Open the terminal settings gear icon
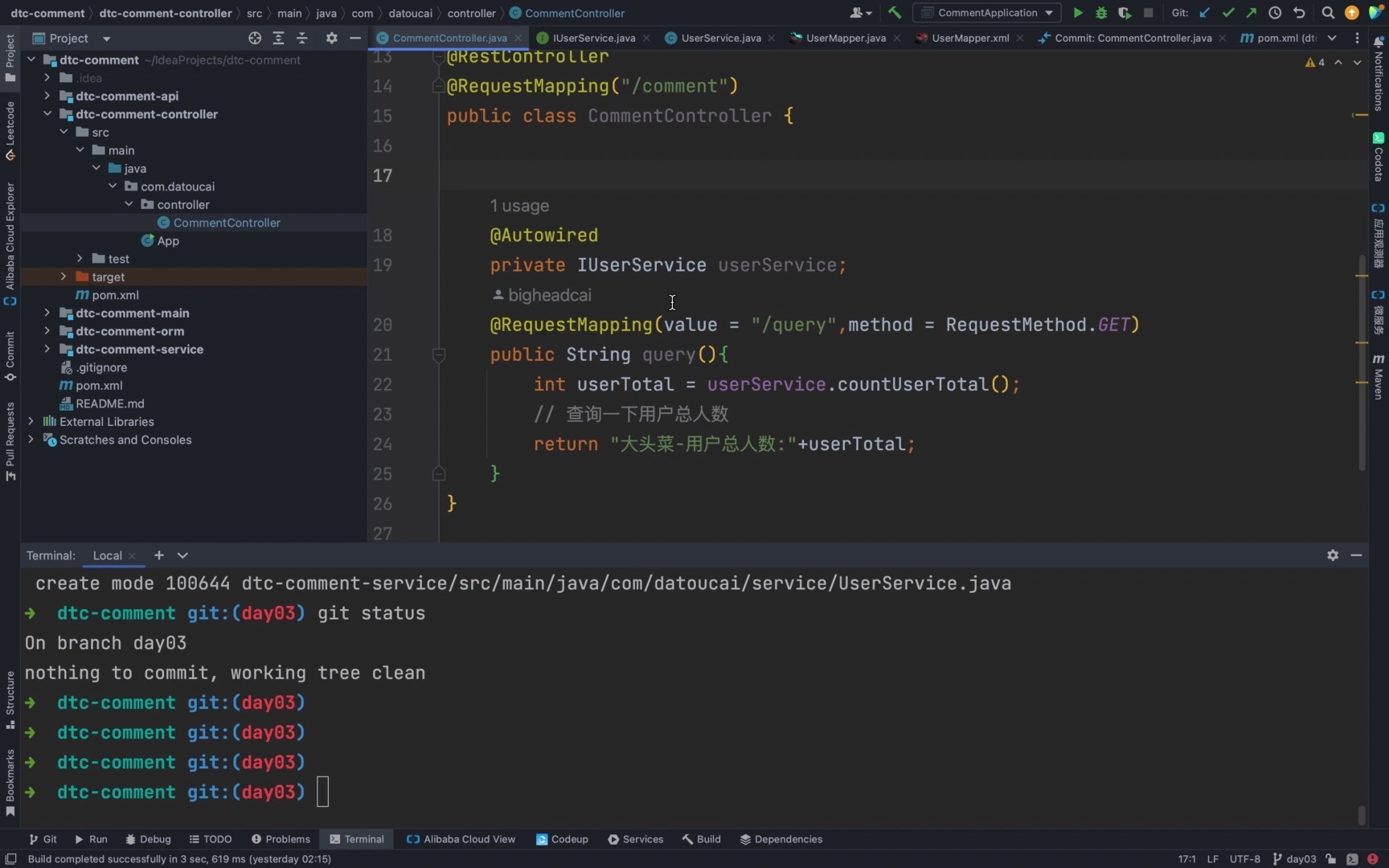The image size is (1389, 868). point(1333,555)
